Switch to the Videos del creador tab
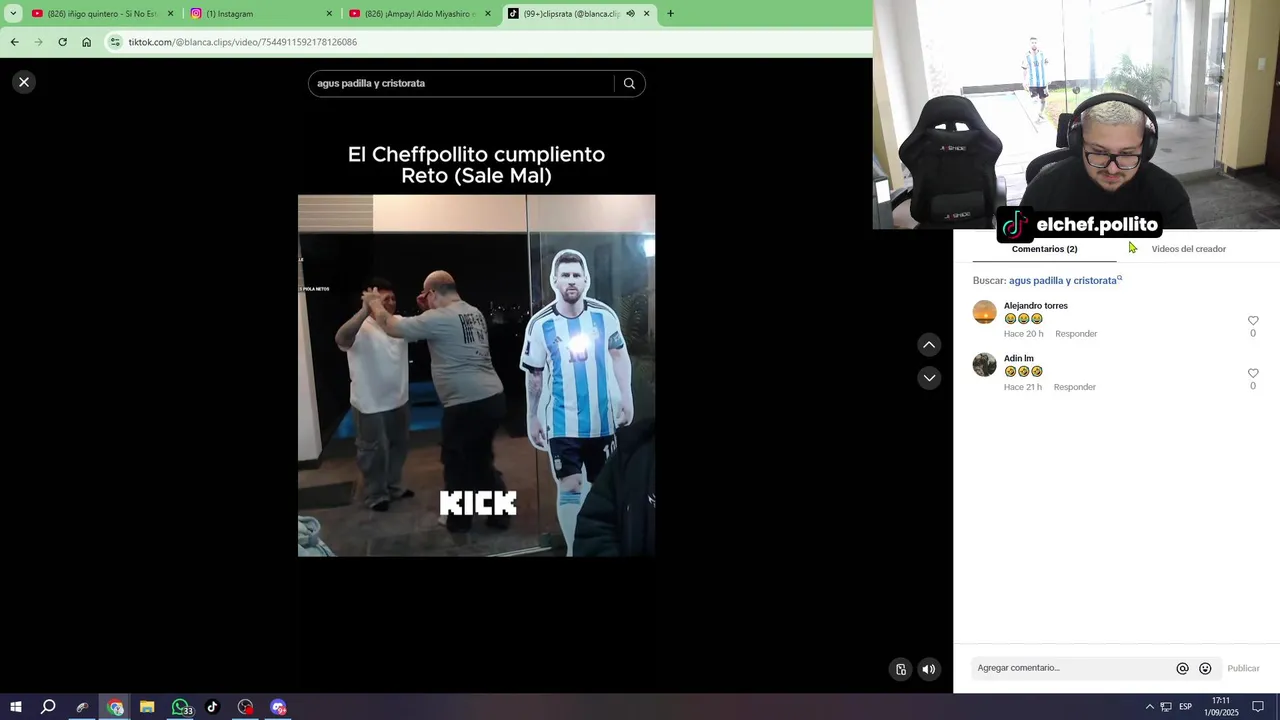The width and height of the screenshot is (1280, 720). (1188, 249)
